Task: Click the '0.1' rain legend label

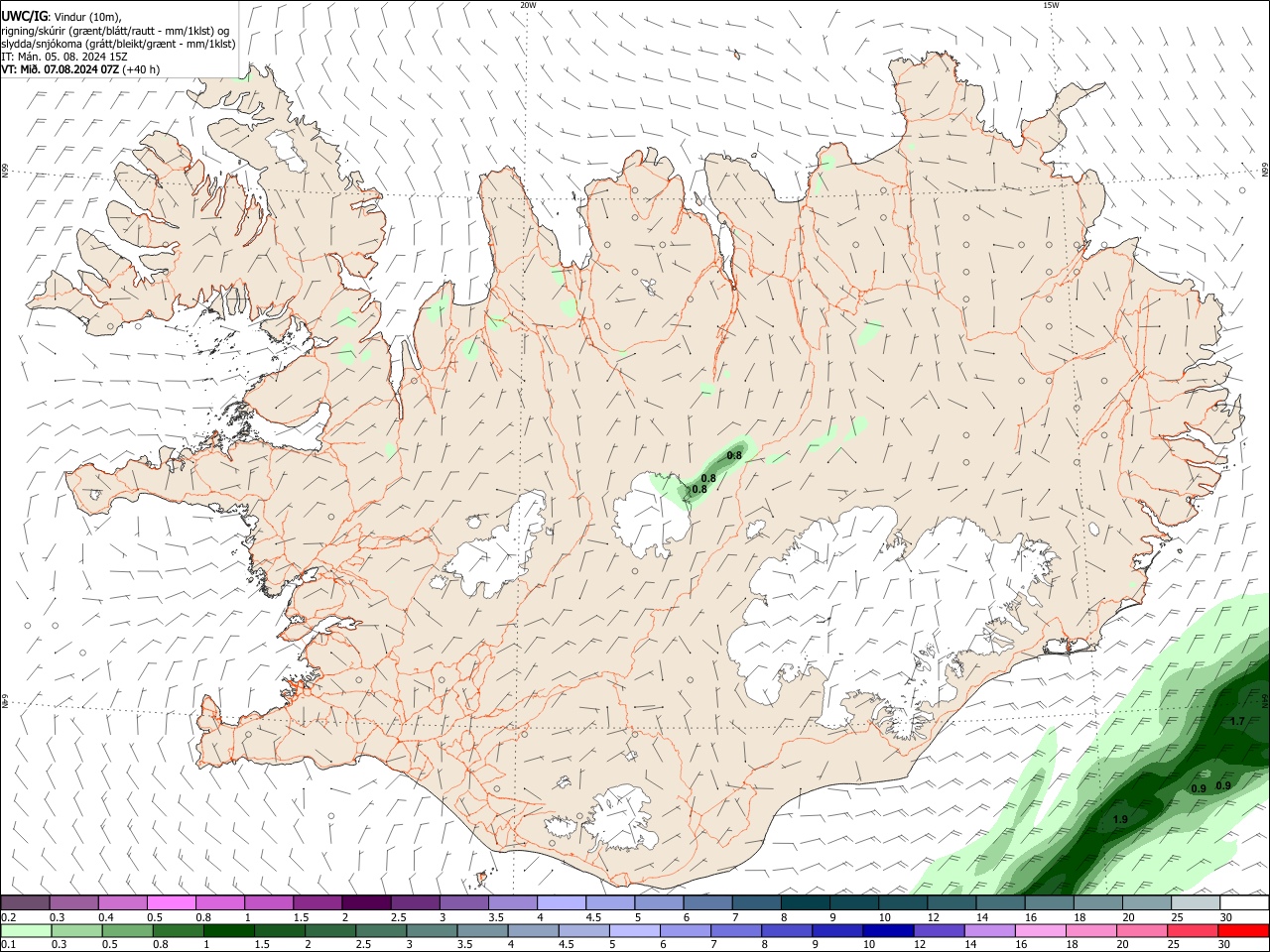Action: [x=8, y=945]
